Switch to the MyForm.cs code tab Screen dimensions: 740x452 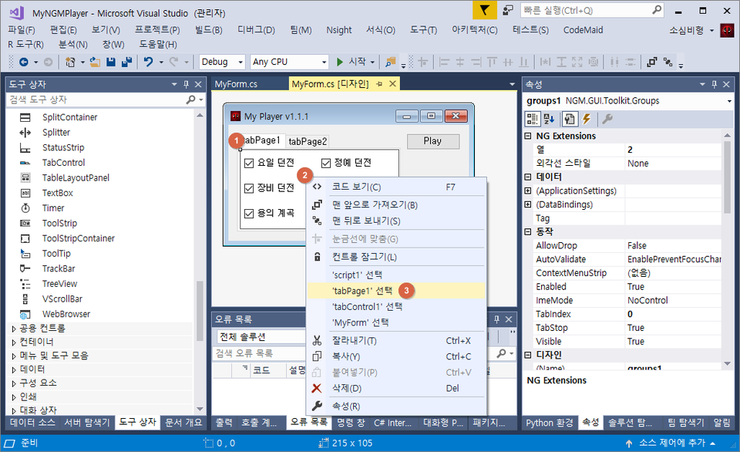point(236,84)
